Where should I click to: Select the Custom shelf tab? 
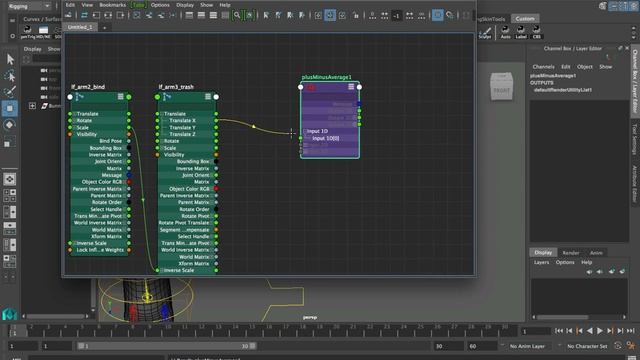[x=525, y=19]
